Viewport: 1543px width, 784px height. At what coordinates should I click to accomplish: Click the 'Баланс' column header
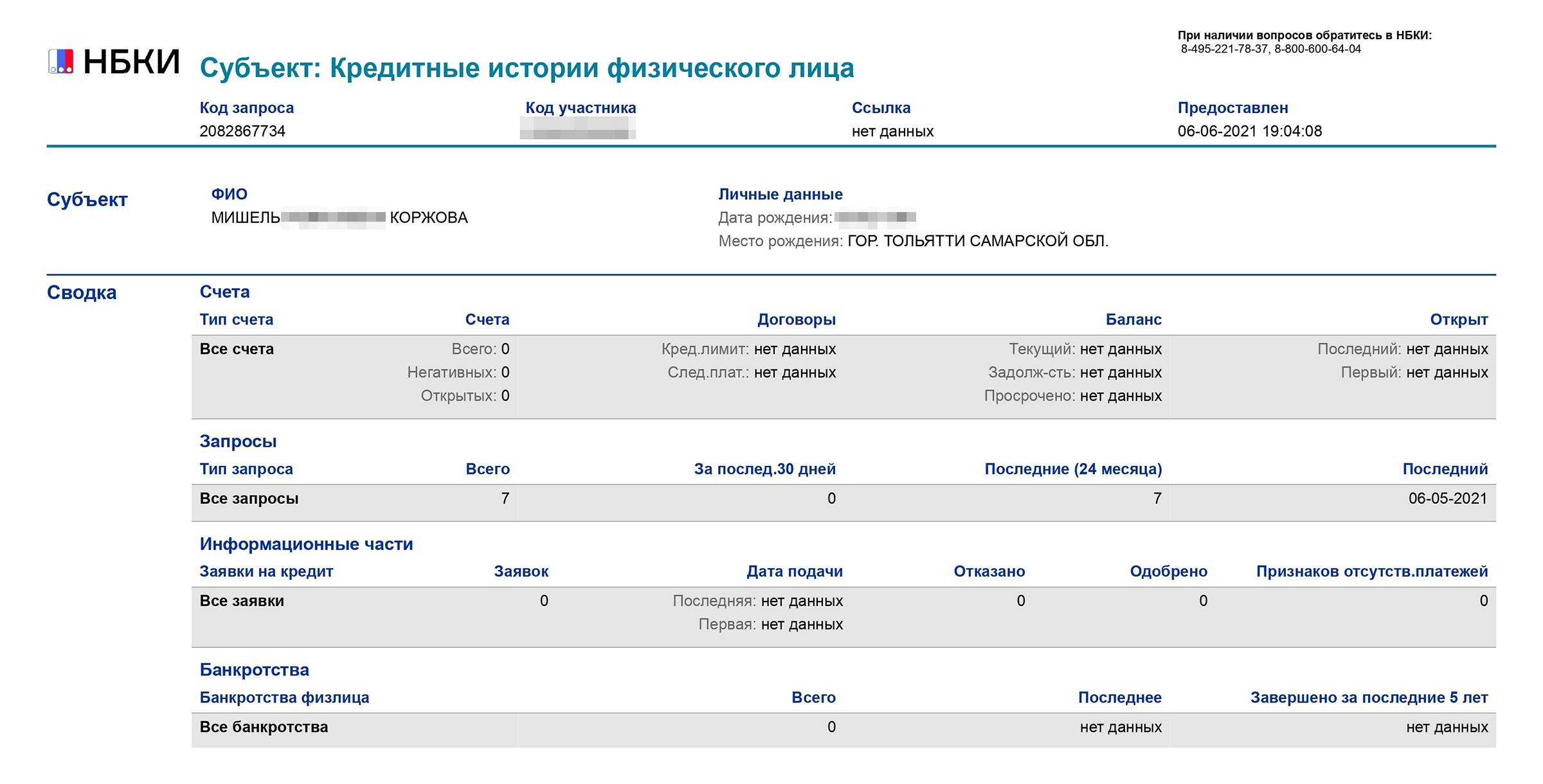1133,319
